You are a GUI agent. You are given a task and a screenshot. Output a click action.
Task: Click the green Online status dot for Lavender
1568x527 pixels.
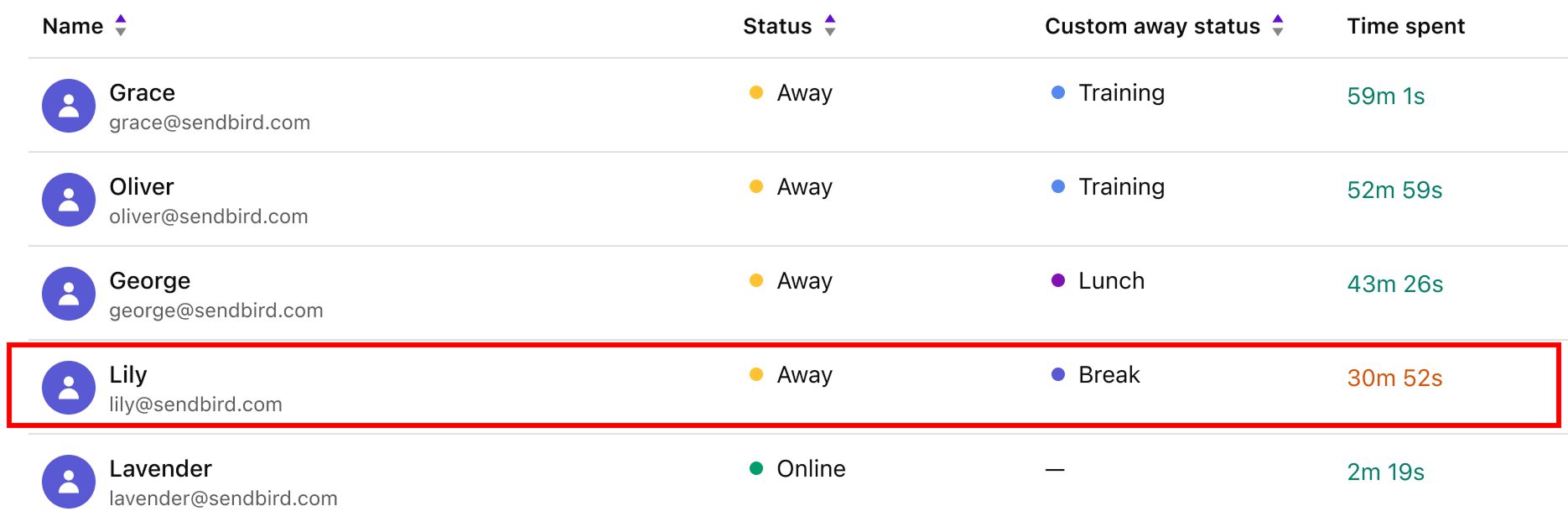[x=757, y=470]
